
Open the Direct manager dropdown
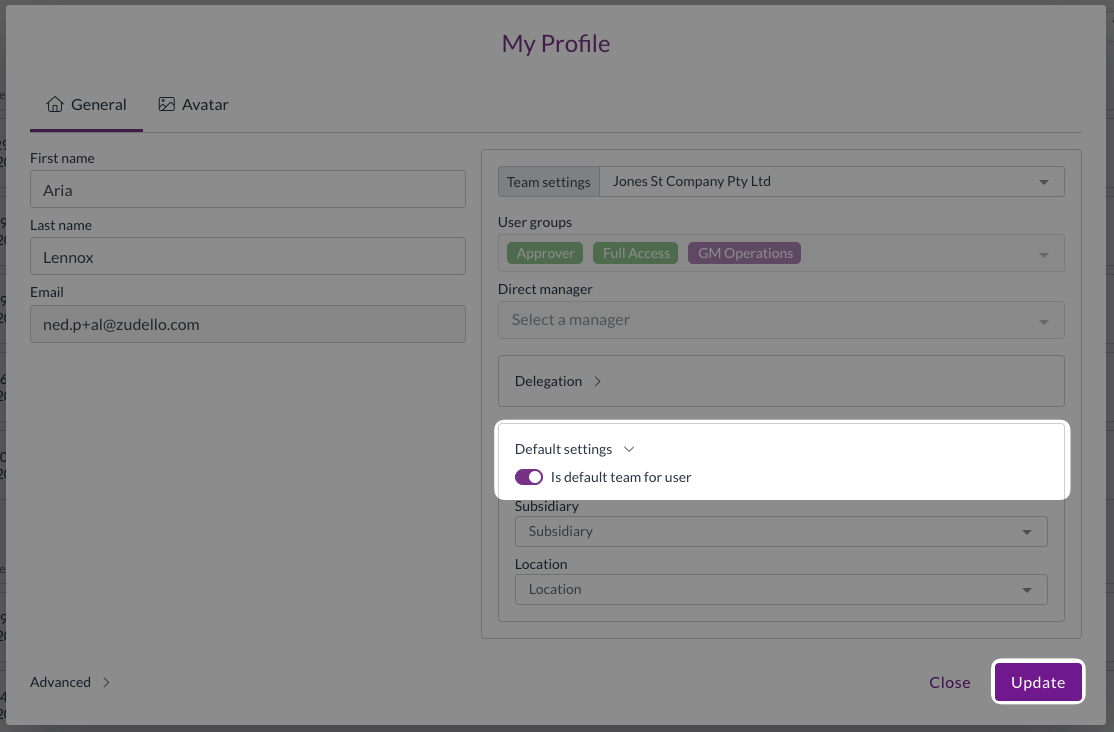point(780,320)
